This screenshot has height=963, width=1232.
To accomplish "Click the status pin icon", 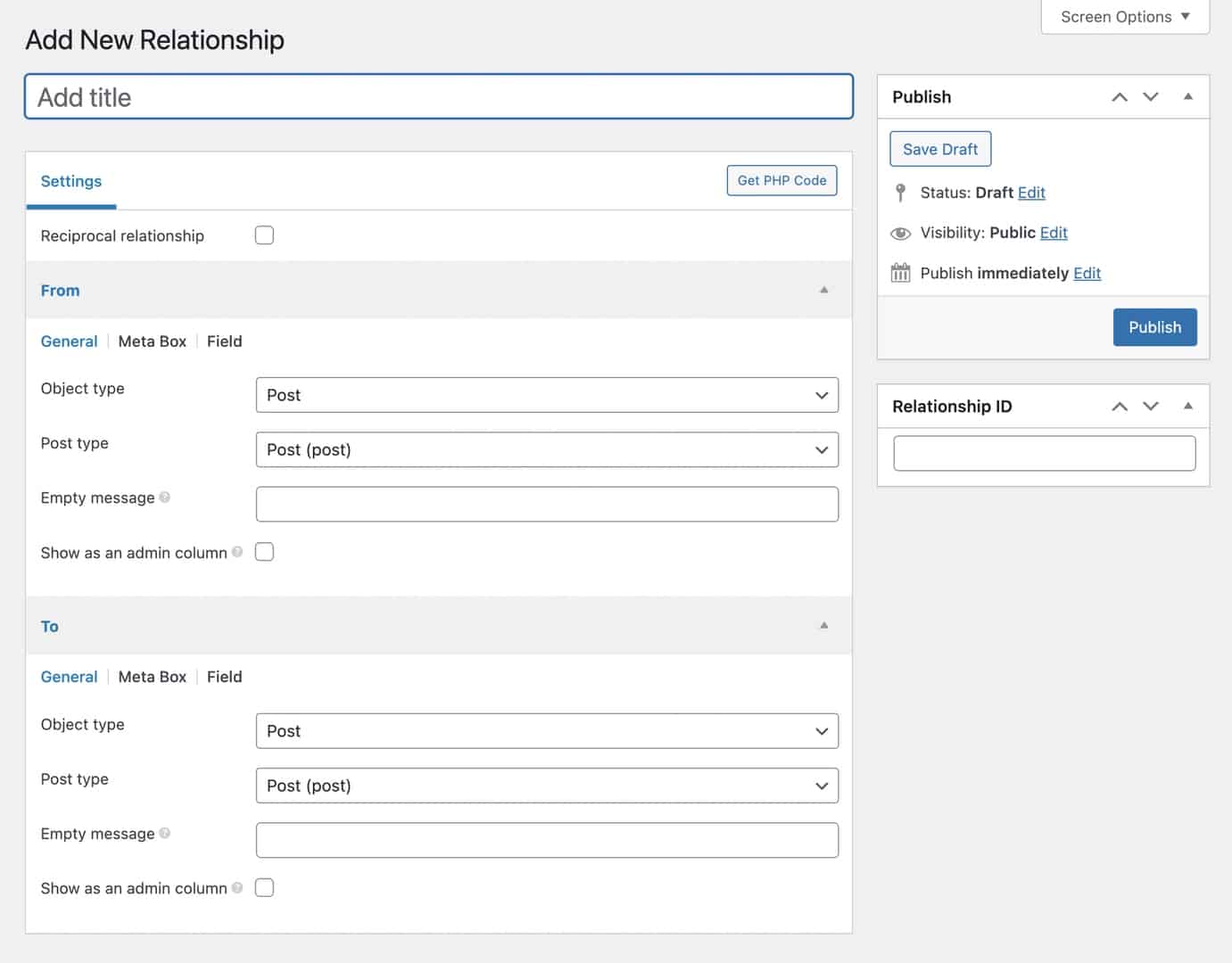I will pyautogui.click(x=901, y=193).
